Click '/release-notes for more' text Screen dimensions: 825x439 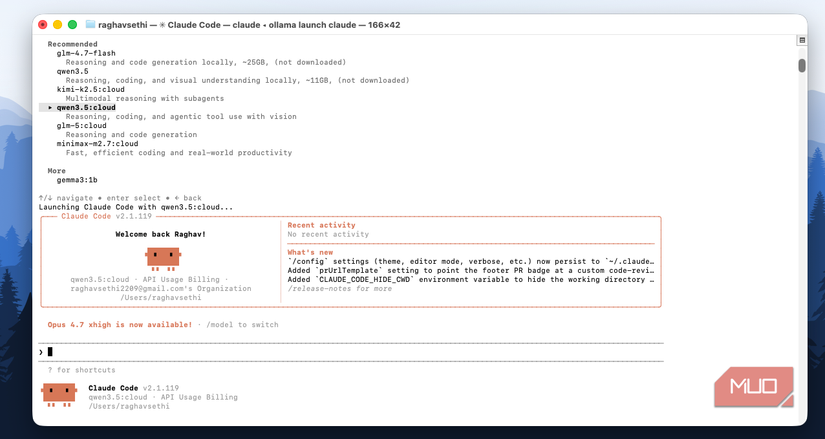[340, 288]
